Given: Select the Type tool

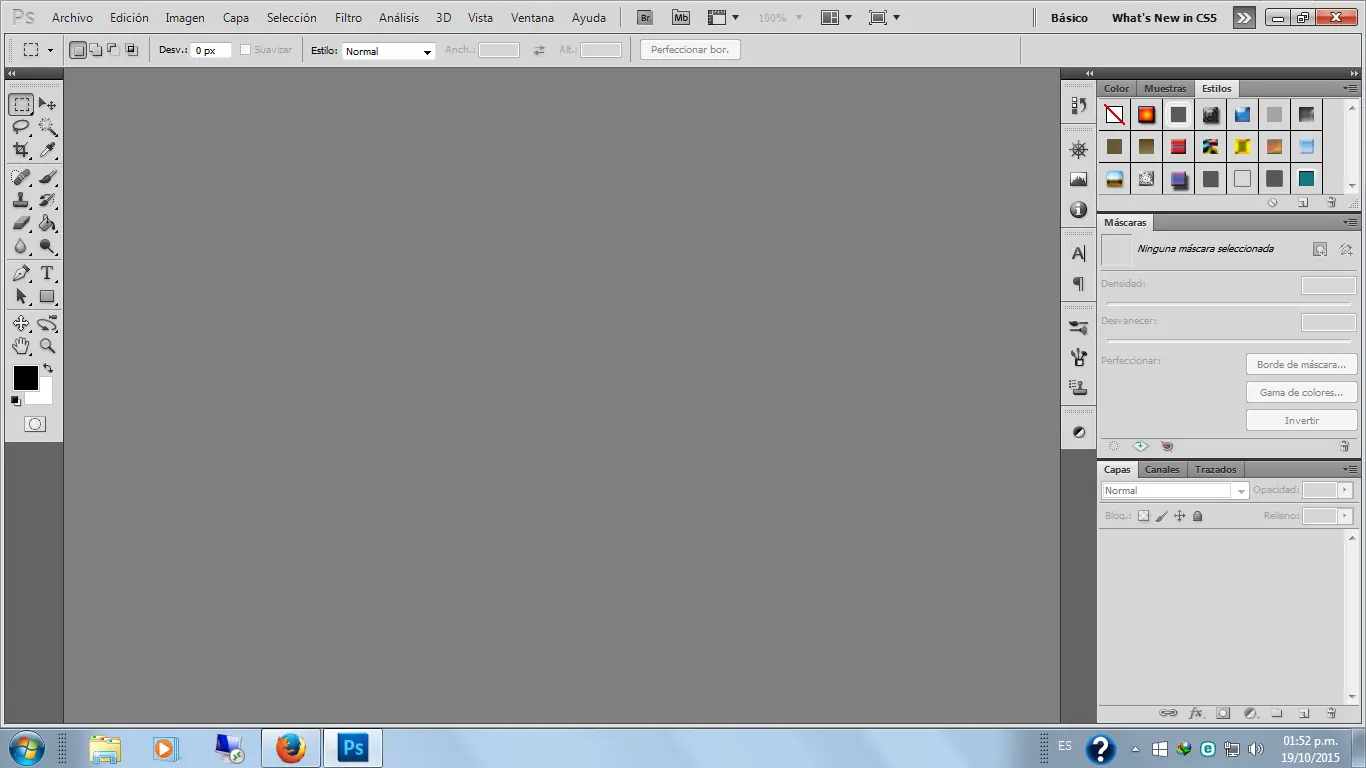Looking at the screenshot, I should tap(47, 273).
